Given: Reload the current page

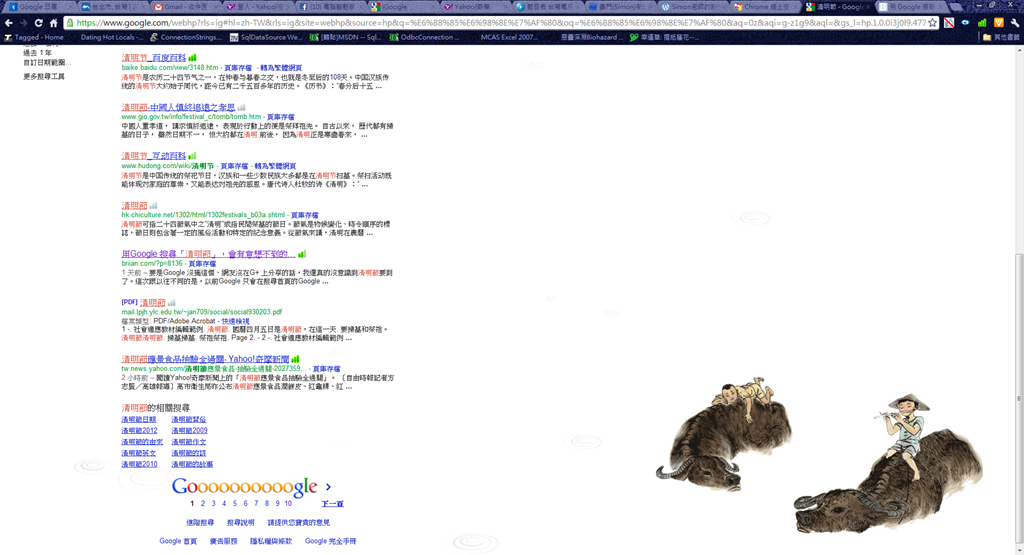Looking at the screenshot, I should 39,23.
